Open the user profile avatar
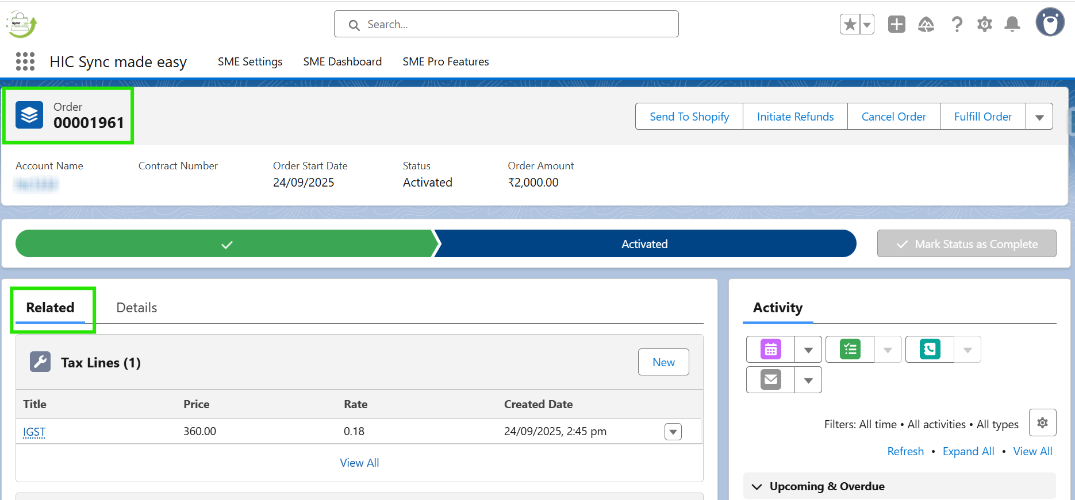This screenshot has width=1075, height=500. [x=1050, y=23]
